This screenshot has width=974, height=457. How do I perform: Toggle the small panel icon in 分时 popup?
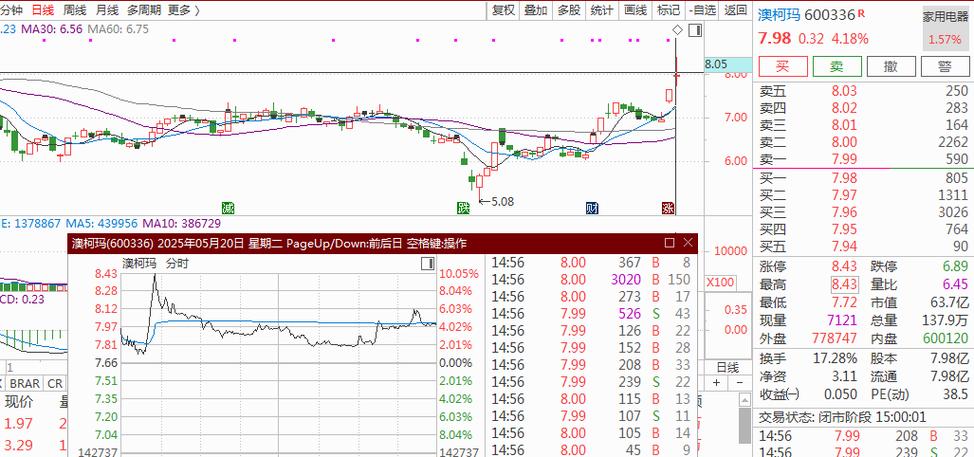click(x=428, y=263)
